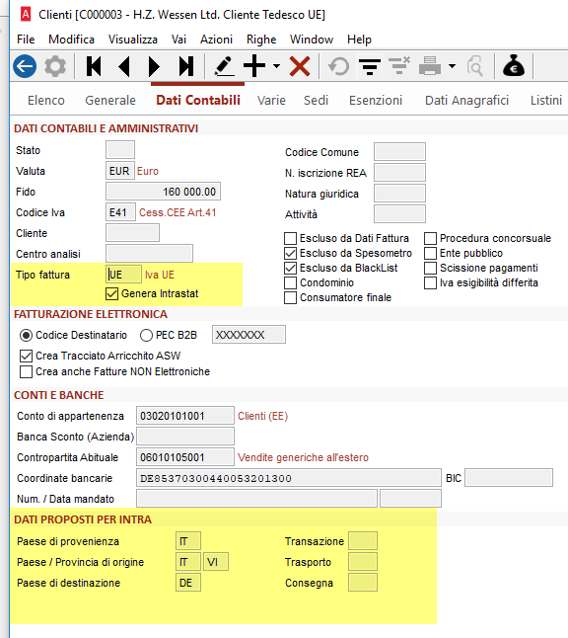This screenshot has width=568, height=638.
Task: Click the filter icon
Action: click(x=369, y=66)
